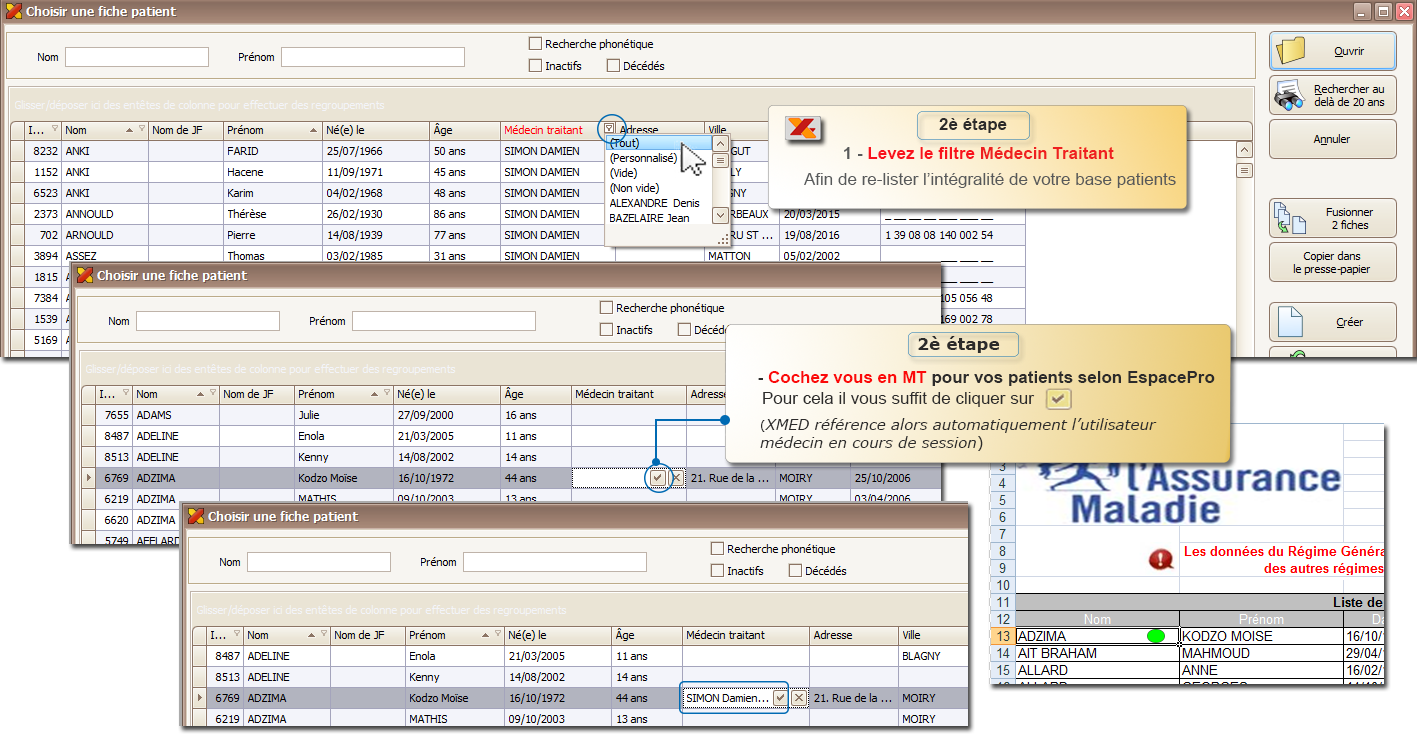This screenshot has height=744, width=1417.
Task: Enable Recherche phonétique in the top window
Action: (536, 44)
